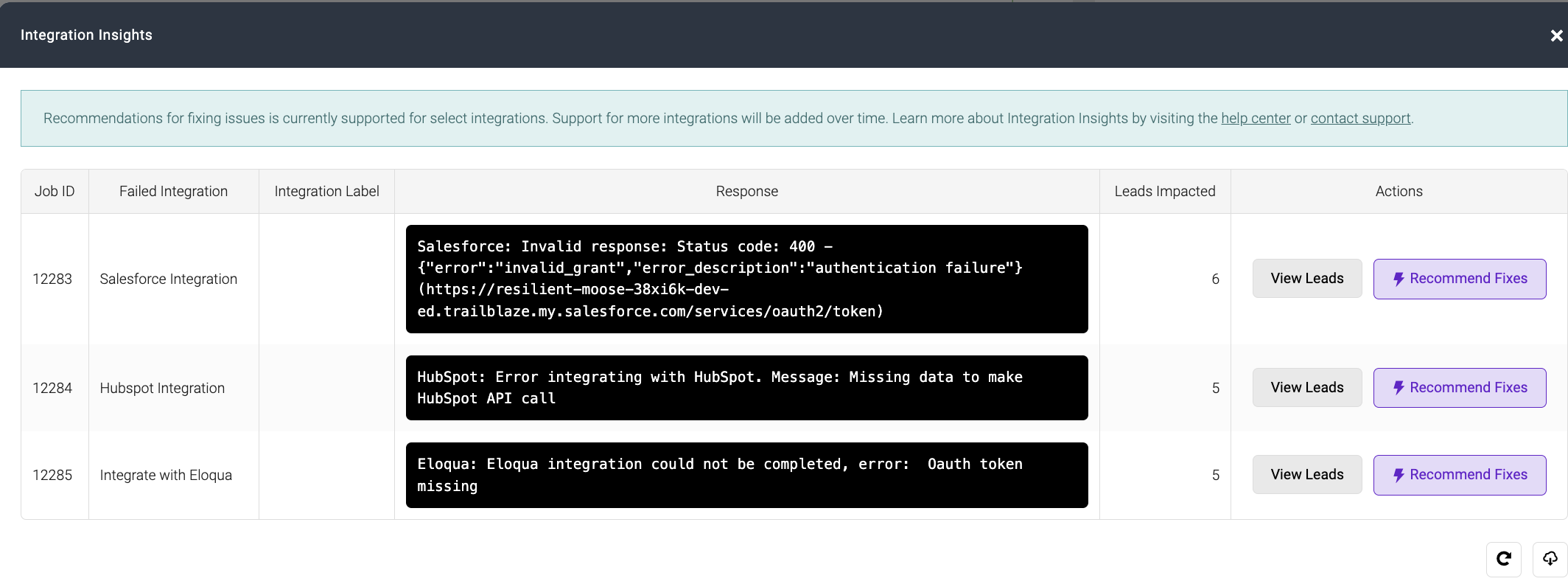Click the Job ID column header
Screen dimensions: 1568x584
pos(55,192)
